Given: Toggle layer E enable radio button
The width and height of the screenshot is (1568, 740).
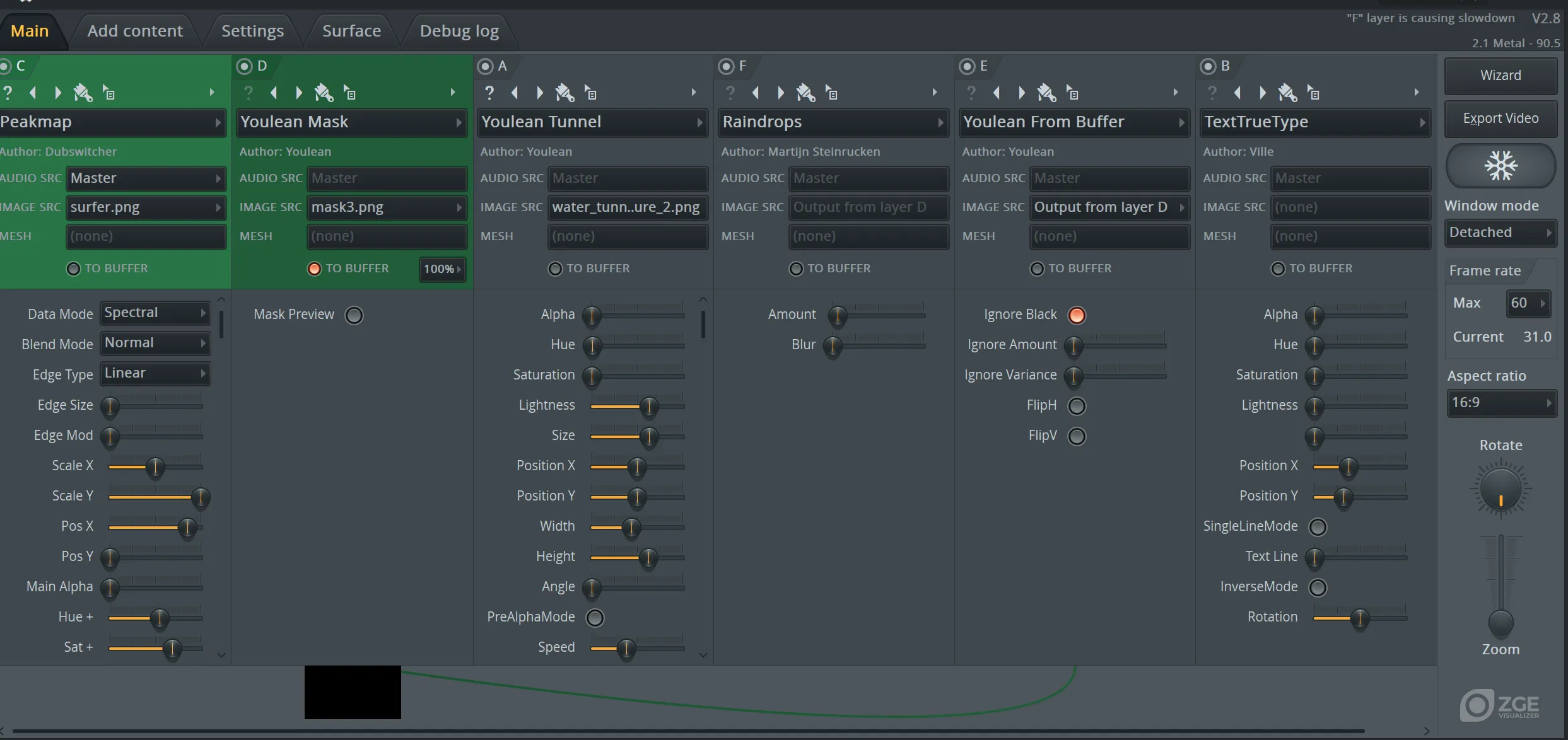Looking at the screenshot, I should [x=967, y=66].
